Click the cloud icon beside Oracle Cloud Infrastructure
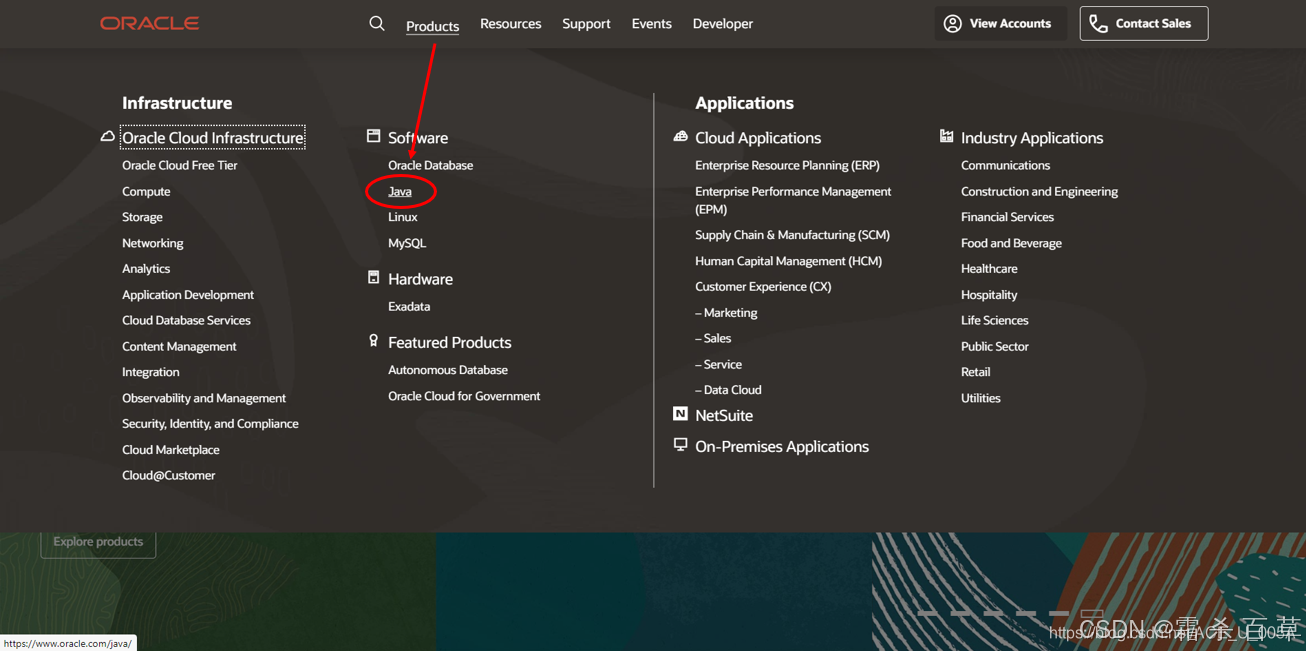The height and width of the screenshot is (652, 1306). pyautogui.click(x=108, y=136)
